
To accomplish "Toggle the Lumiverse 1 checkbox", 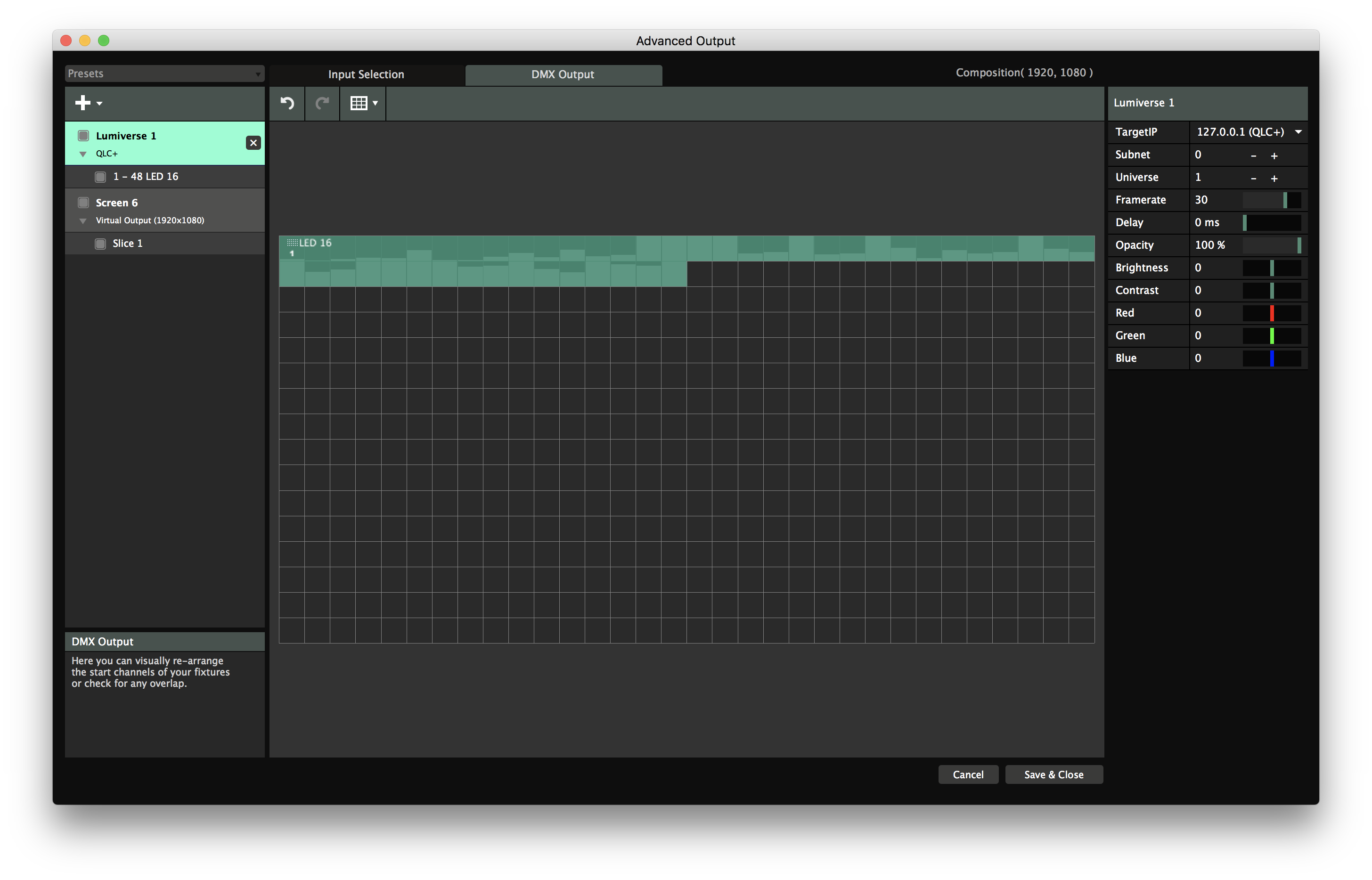I will 83,136.
